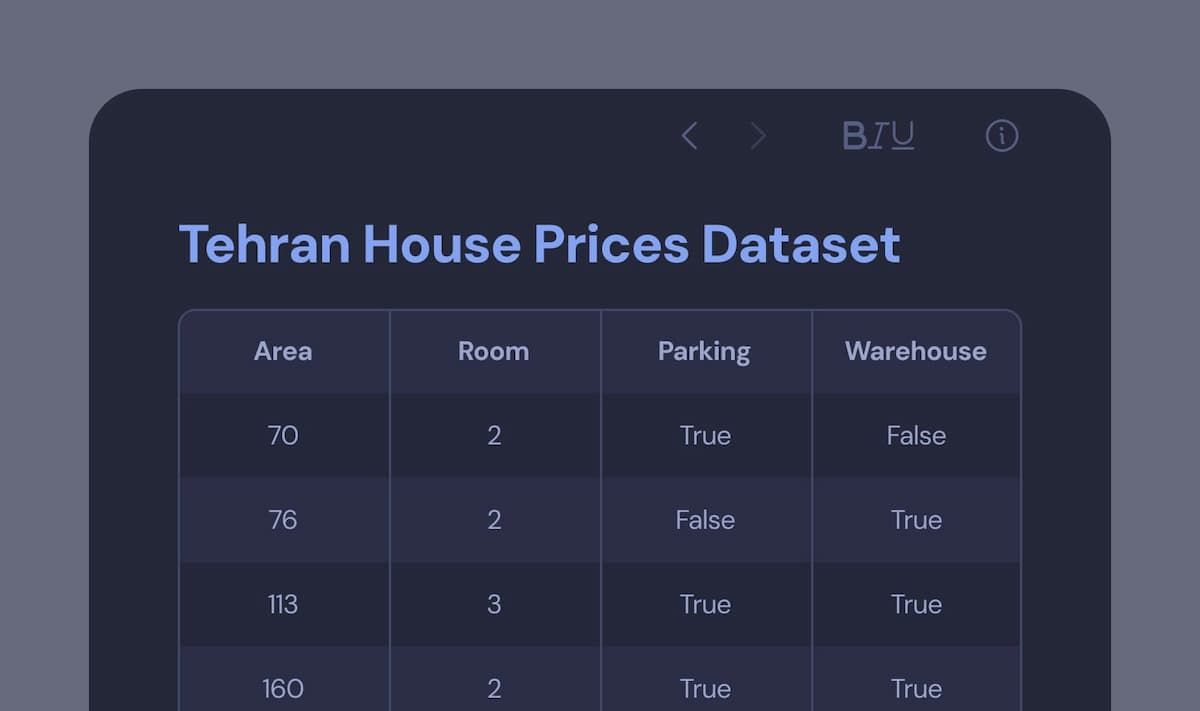The height and width of the screenshot is (711, 1200).
Task: Toggle italic formatting
Action: pyautogui.click(x=877, y=136)
